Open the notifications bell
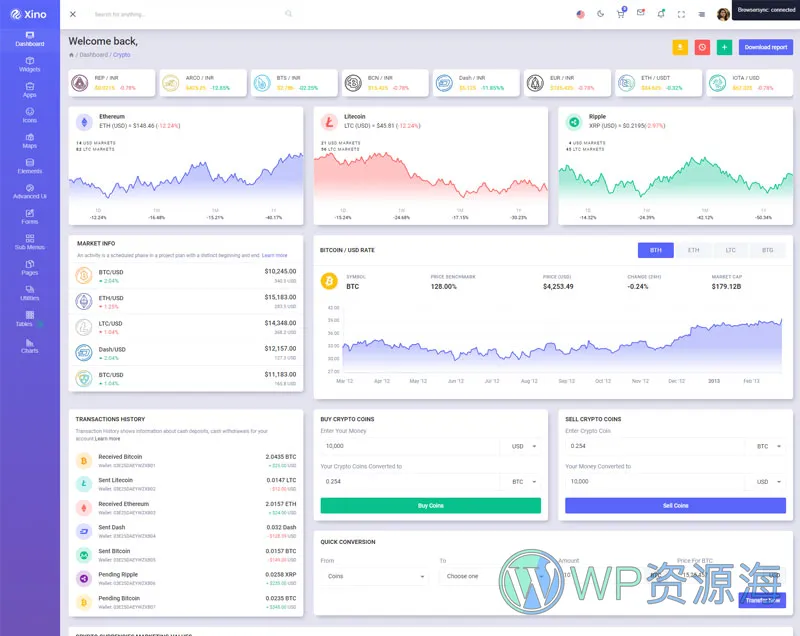 (660, 14)
